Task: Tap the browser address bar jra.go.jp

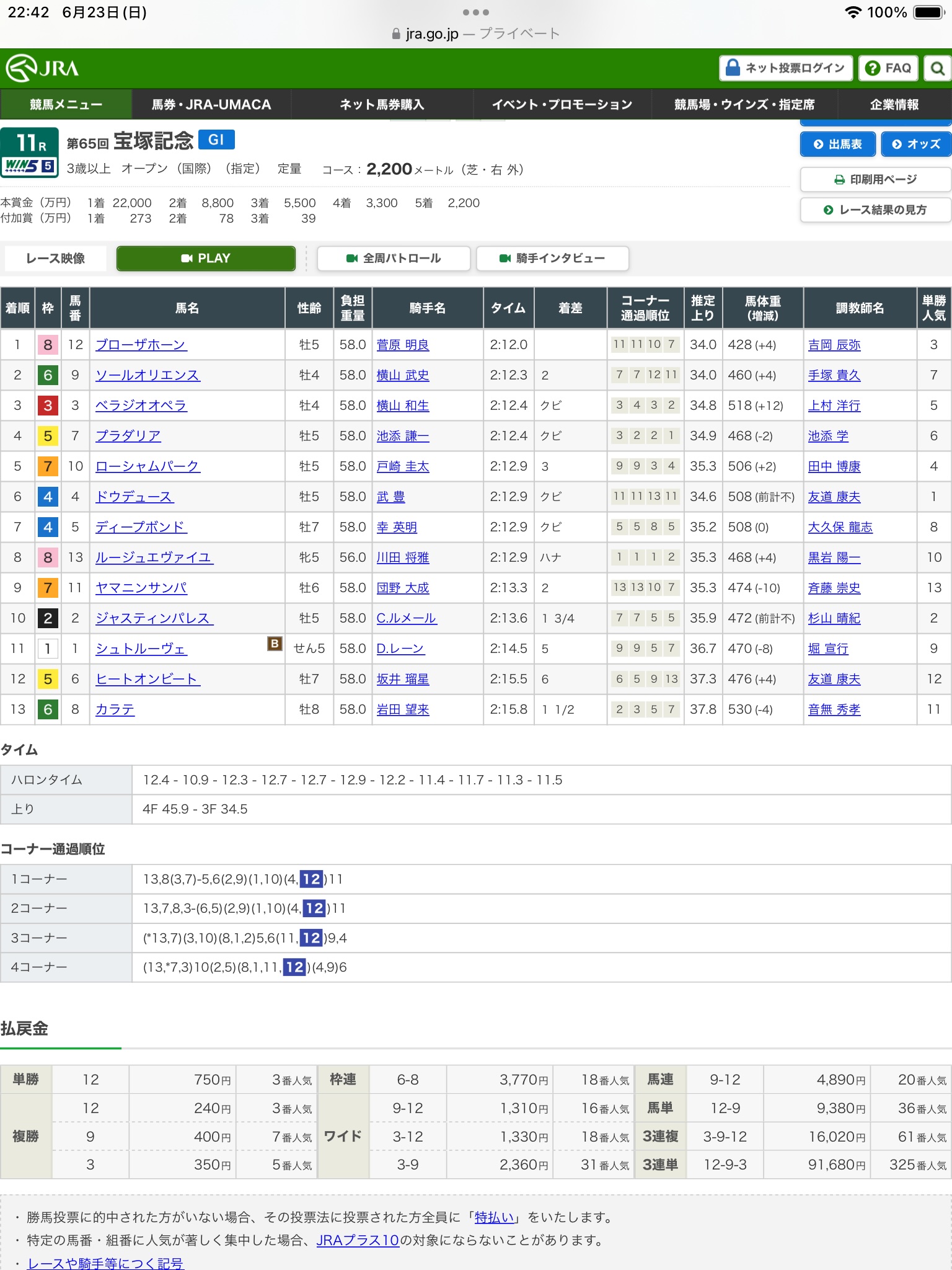Action: click(476, 33)
